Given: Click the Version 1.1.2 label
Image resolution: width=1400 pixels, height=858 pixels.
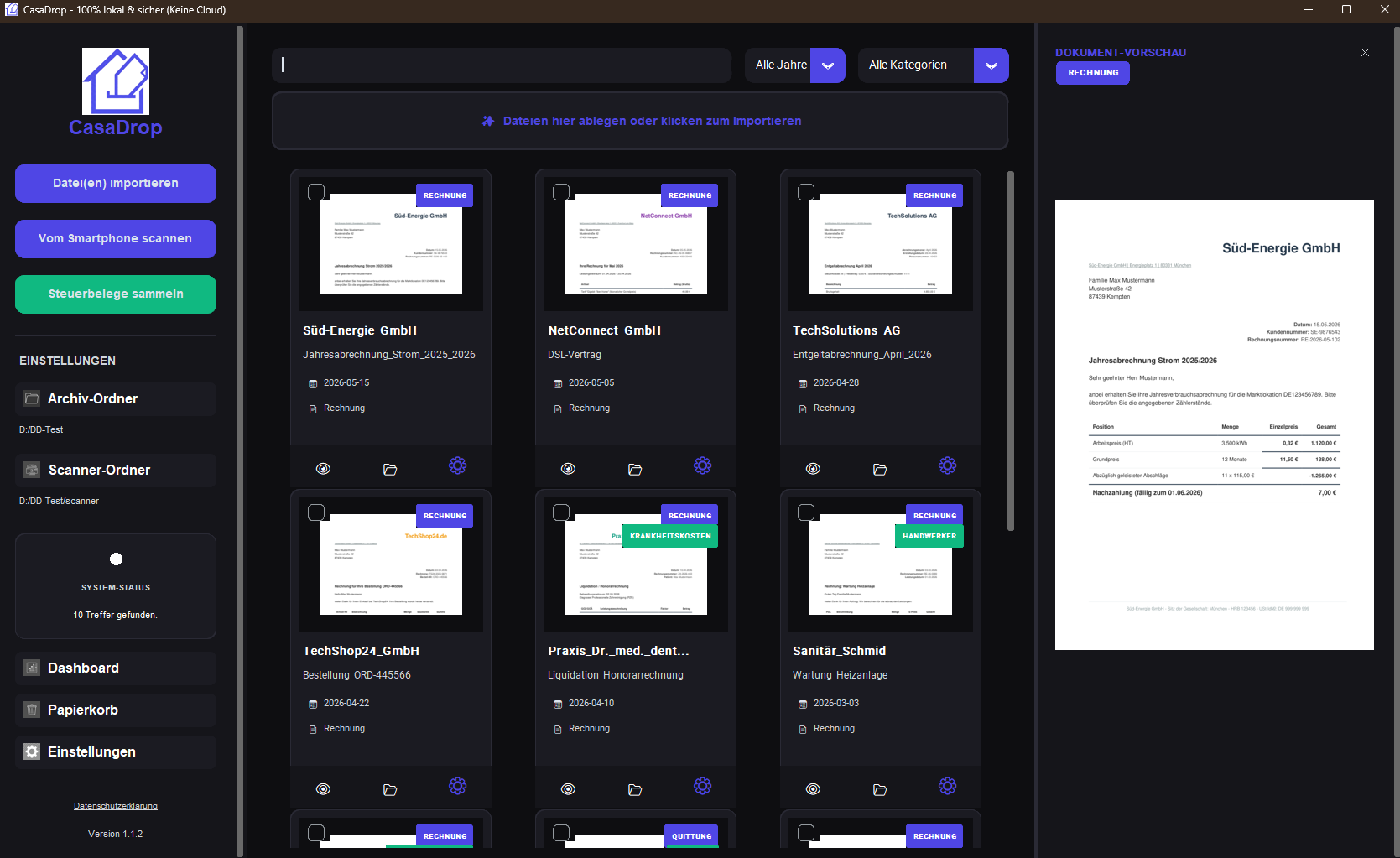Looking at the screenshot, I should tap(116, 834).
